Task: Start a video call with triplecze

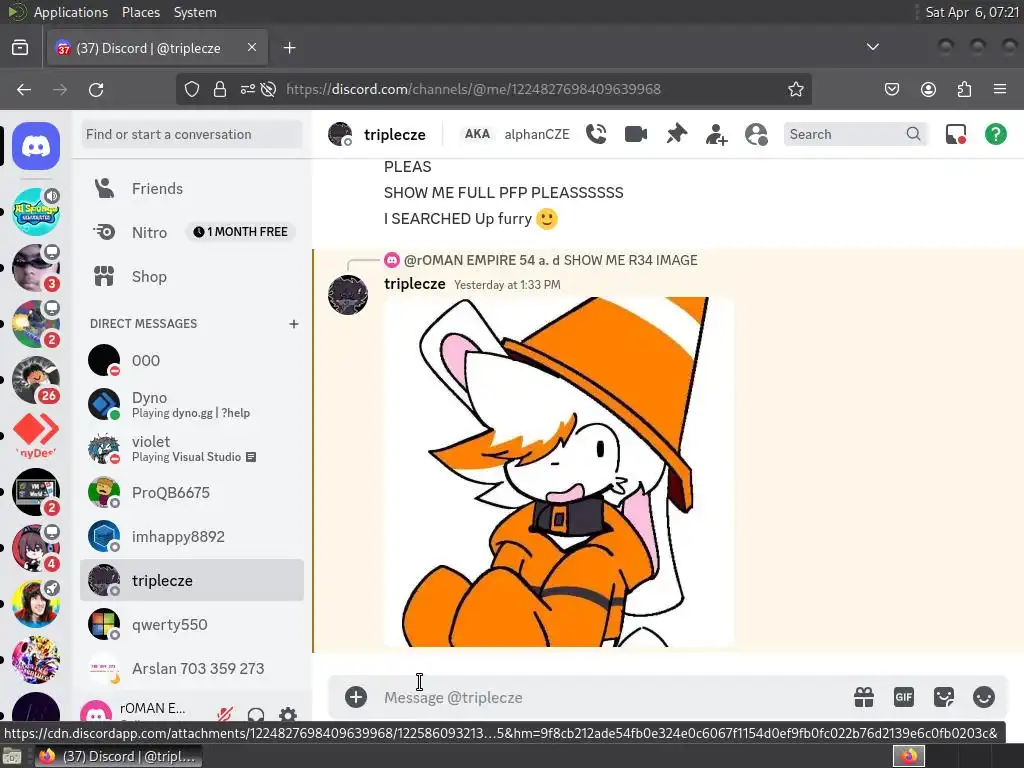Action: pos(635,135)
